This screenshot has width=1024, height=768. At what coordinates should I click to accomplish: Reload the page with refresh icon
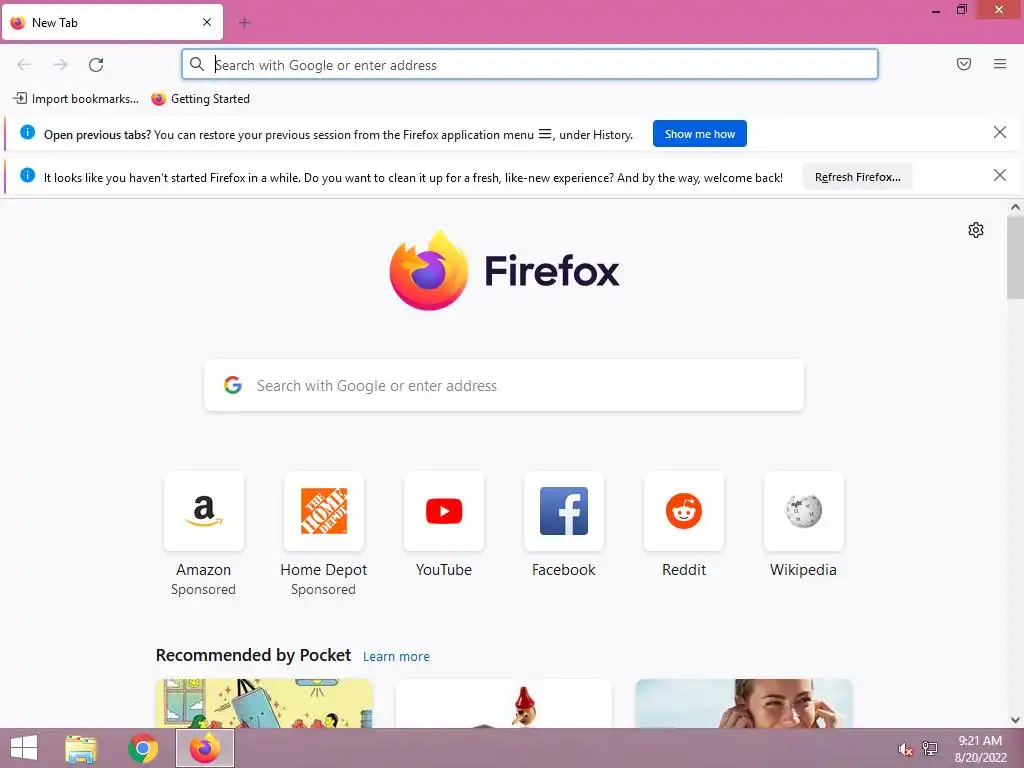coord(96,64)
